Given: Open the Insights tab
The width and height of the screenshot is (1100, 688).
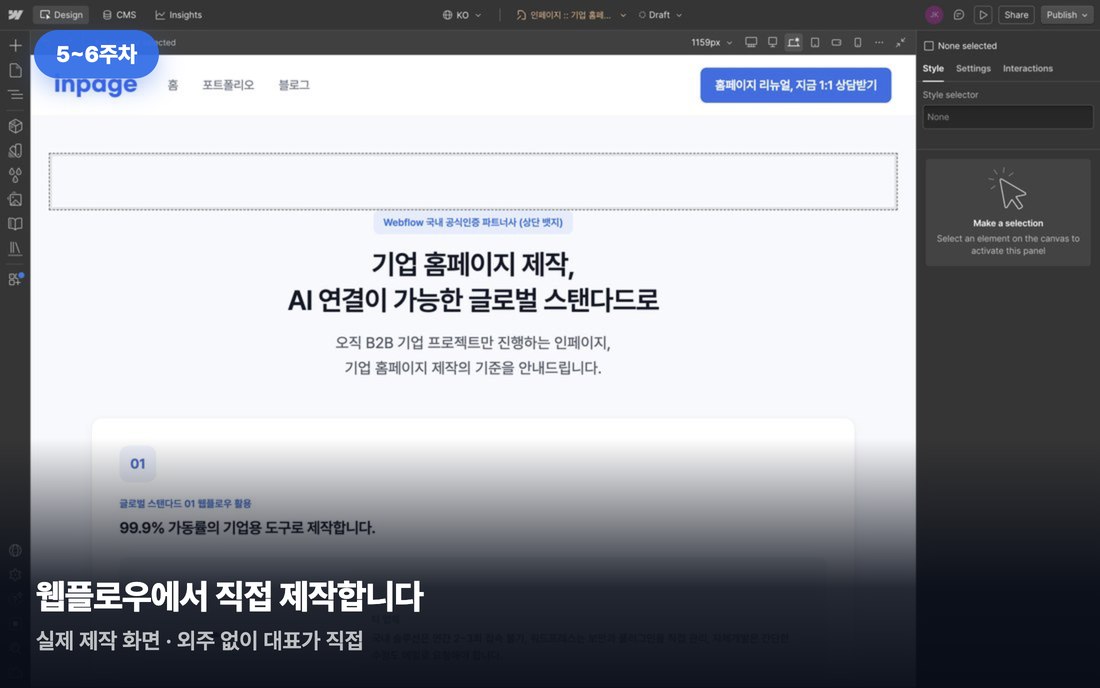Looking at the screenshot, I should point(178,15).
